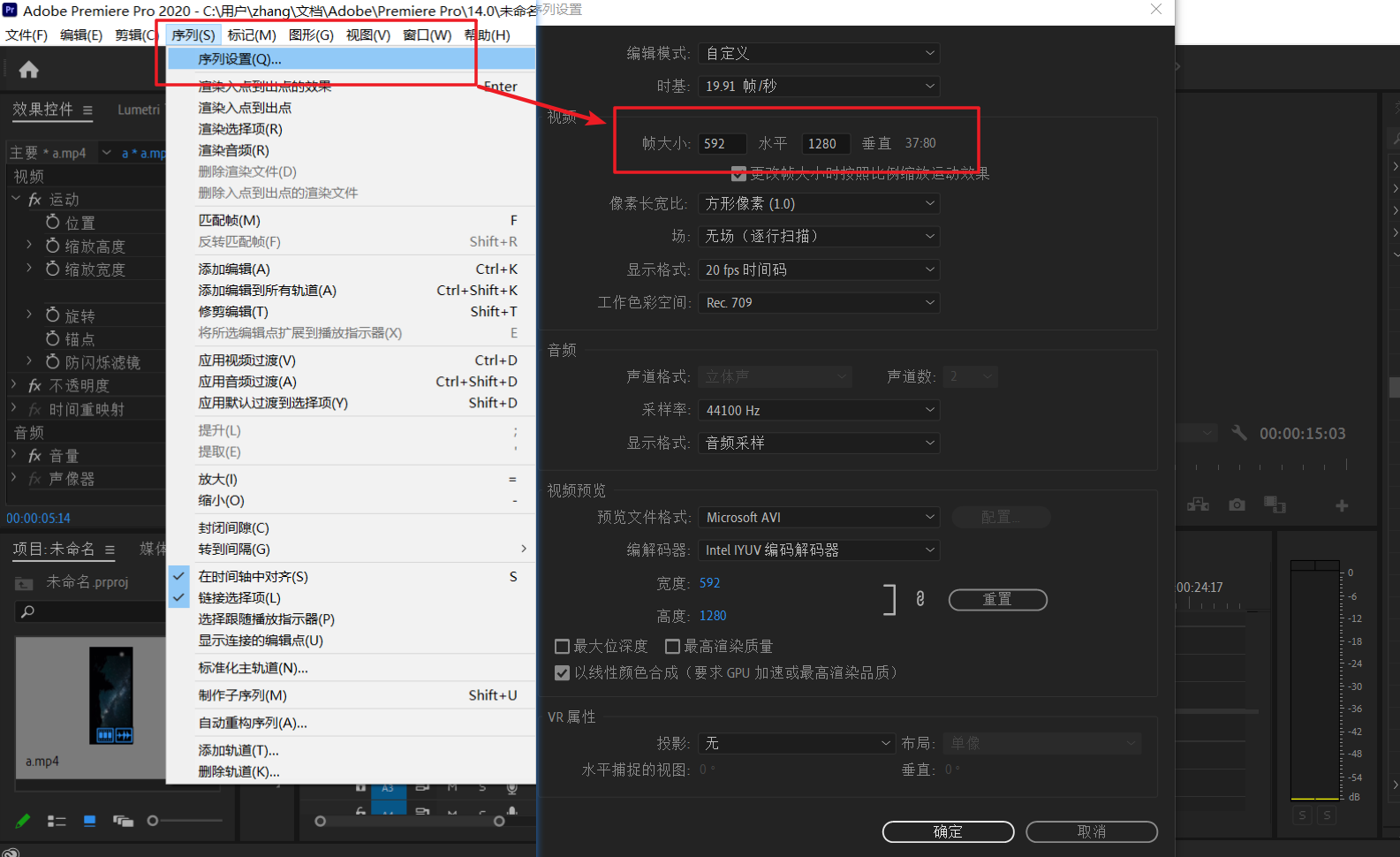Switch project panel to icon view
Screen dimensions: 1400x857
point(89,821)
